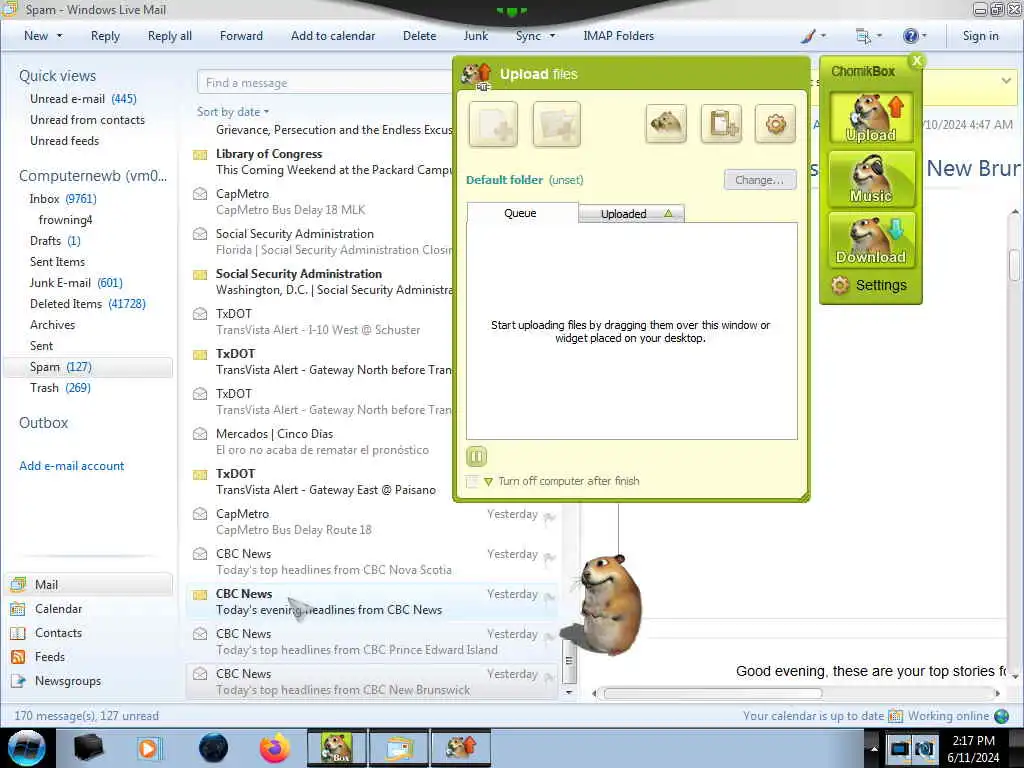Viewport: 1024px width, 768px height.
Task: Open TxDOT Gateway East @ Paisano message
Action: (x=320, y=482)
